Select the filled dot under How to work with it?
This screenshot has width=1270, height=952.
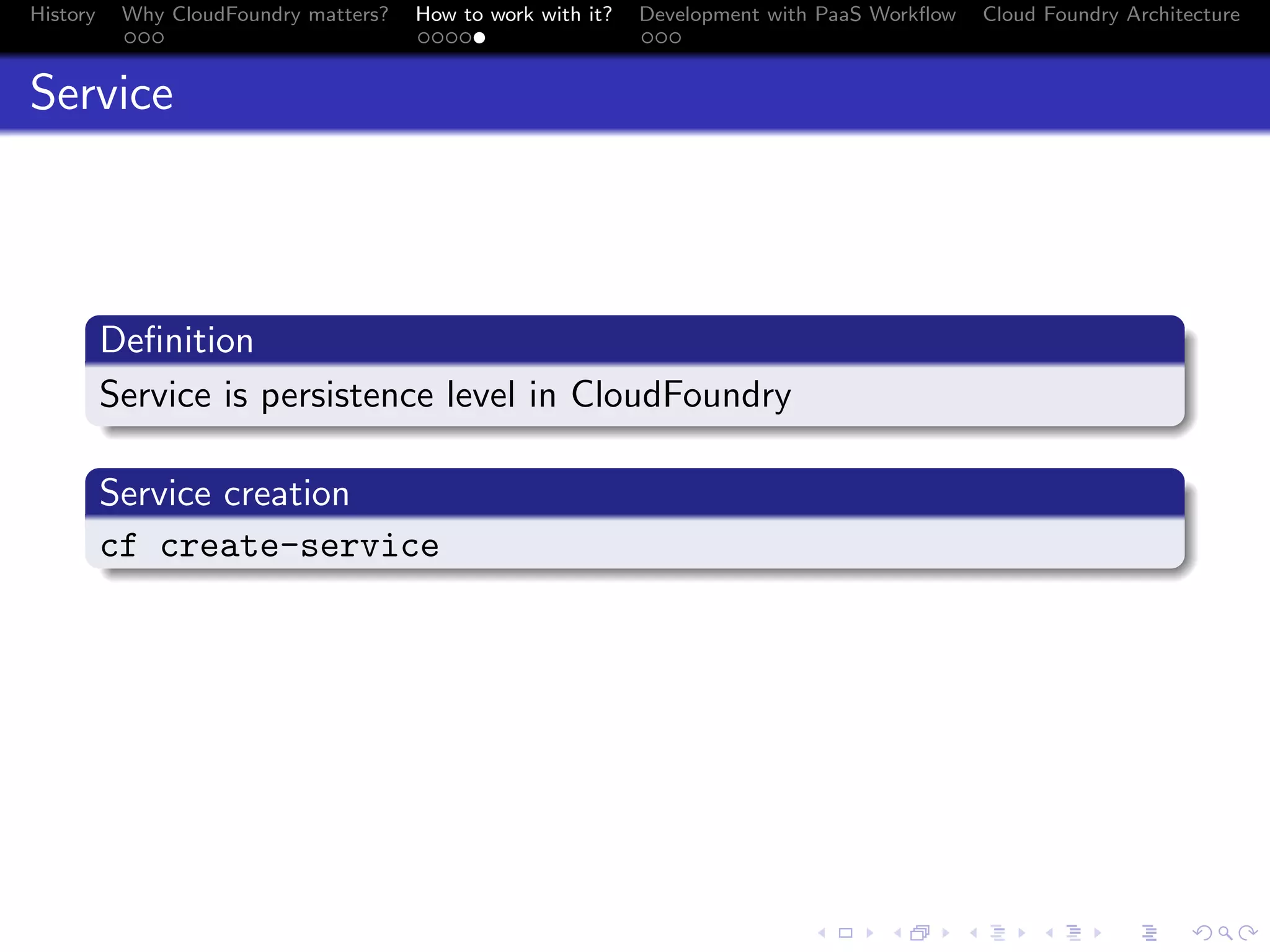coord(479,38)
